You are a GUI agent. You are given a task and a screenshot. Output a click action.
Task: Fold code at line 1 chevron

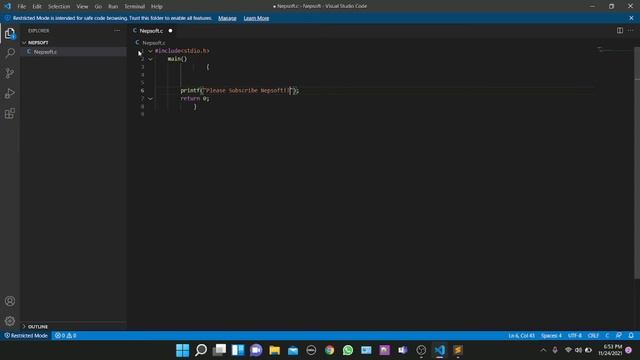150,51
